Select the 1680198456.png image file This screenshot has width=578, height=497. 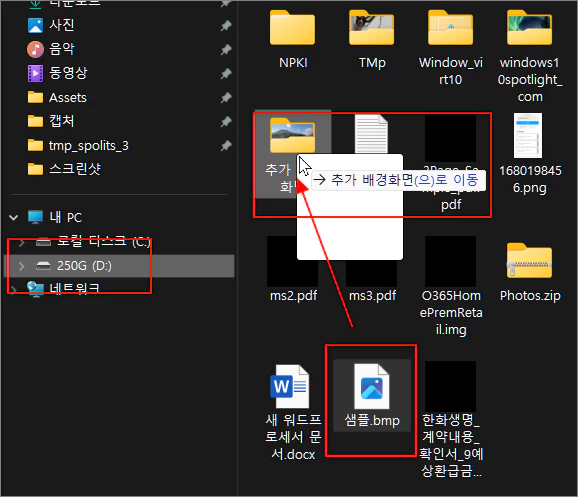(530, 154)
